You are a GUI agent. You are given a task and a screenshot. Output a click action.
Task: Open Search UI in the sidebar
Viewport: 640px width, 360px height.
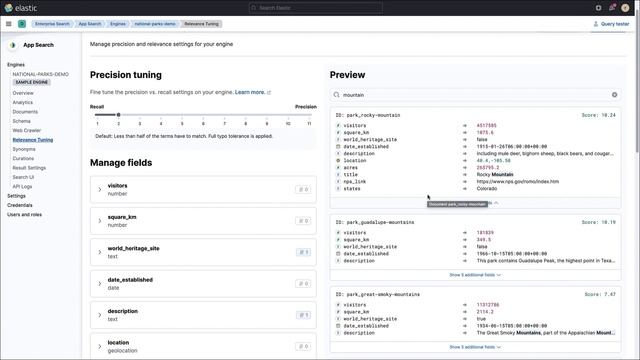coord(23,177)
